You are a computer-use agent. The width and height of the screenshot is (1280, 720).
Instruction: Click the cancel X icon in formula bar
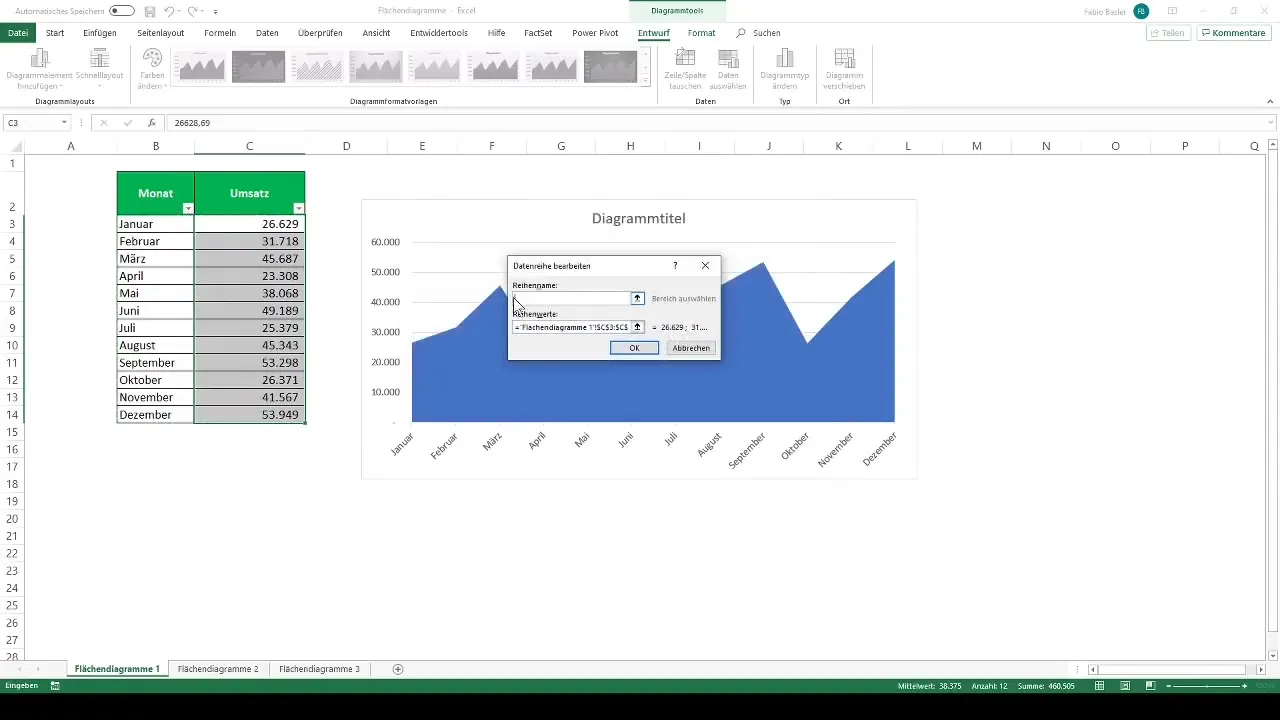coord(103,123)
